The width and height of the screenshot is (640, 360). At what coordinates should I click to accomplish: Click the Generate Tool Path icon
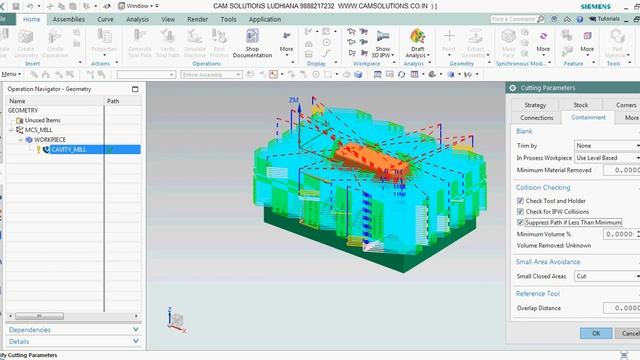[140, 43]
